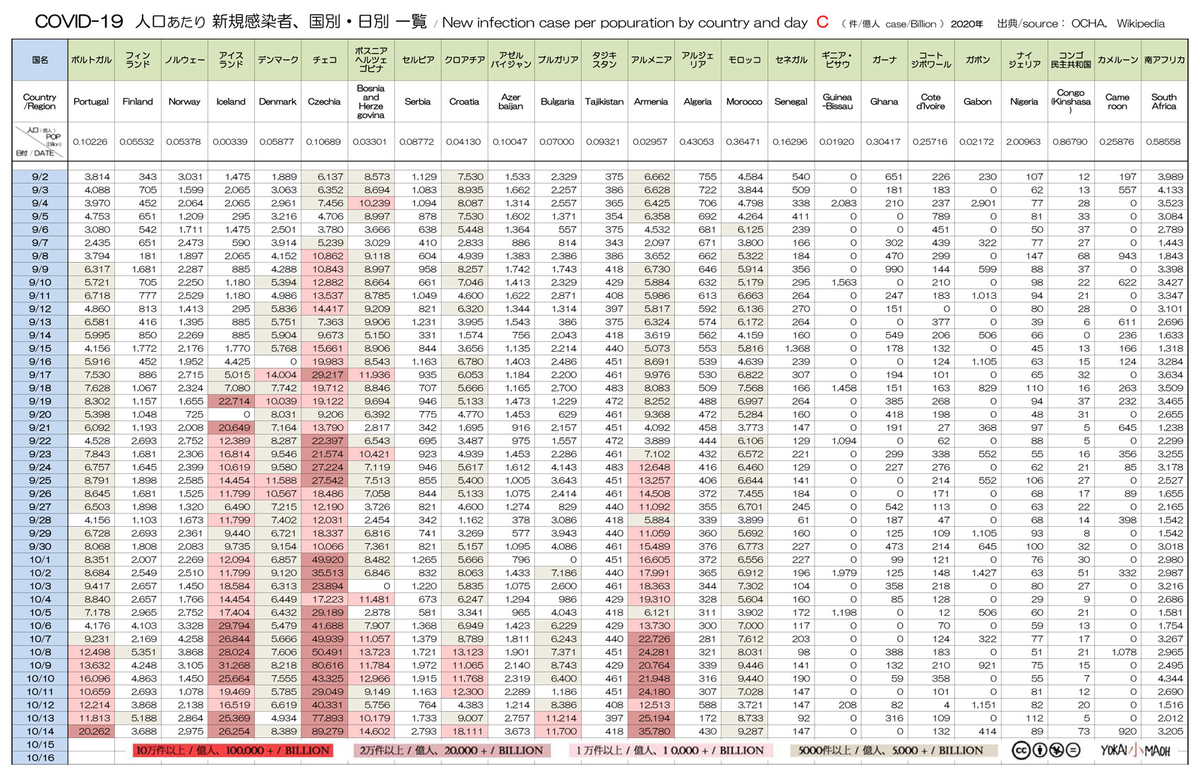
Task: Select the Bosnia and Herzegovina column header
Action: (369, 102)
